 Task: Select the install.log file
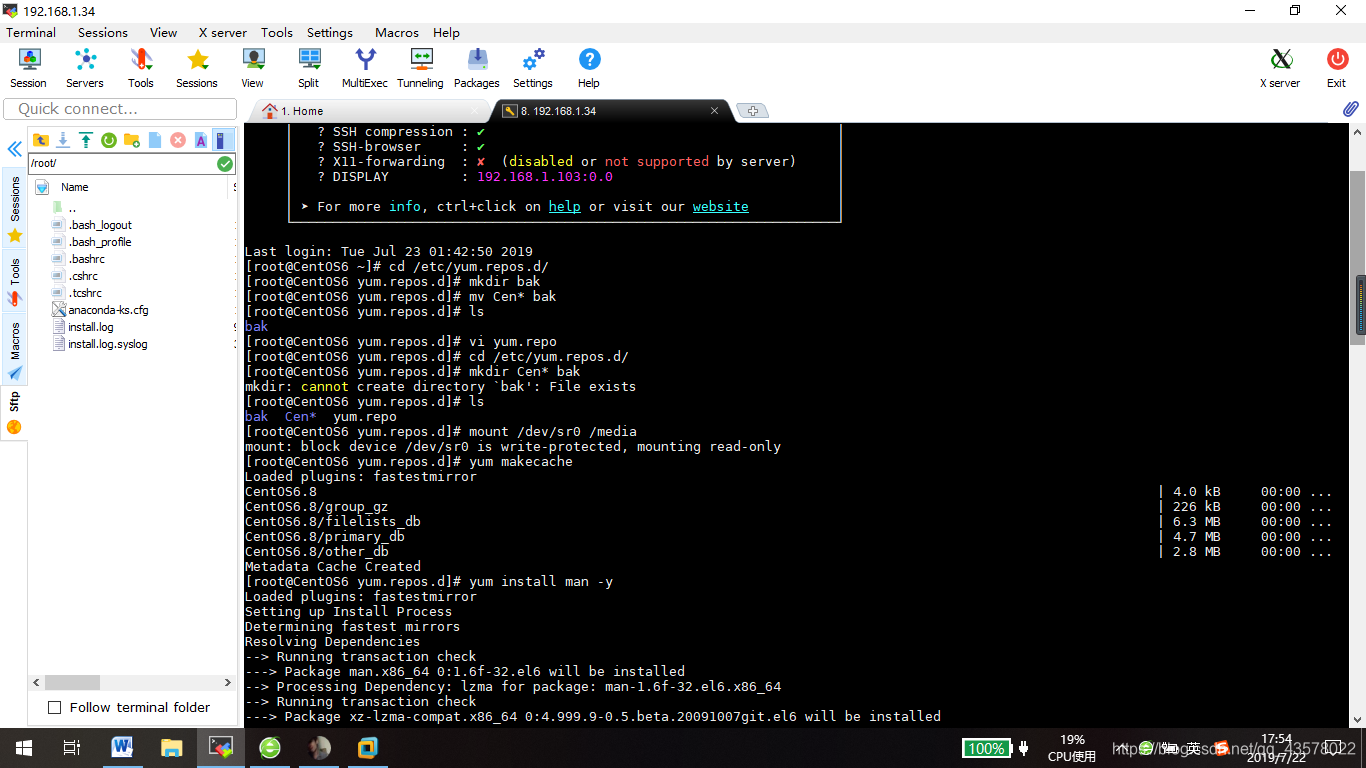[91, 327]
